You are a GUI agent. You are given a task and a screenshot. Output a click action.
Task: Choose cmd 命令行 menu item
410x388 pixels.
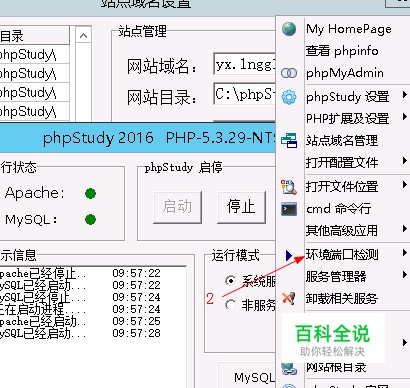click(338, 209)
